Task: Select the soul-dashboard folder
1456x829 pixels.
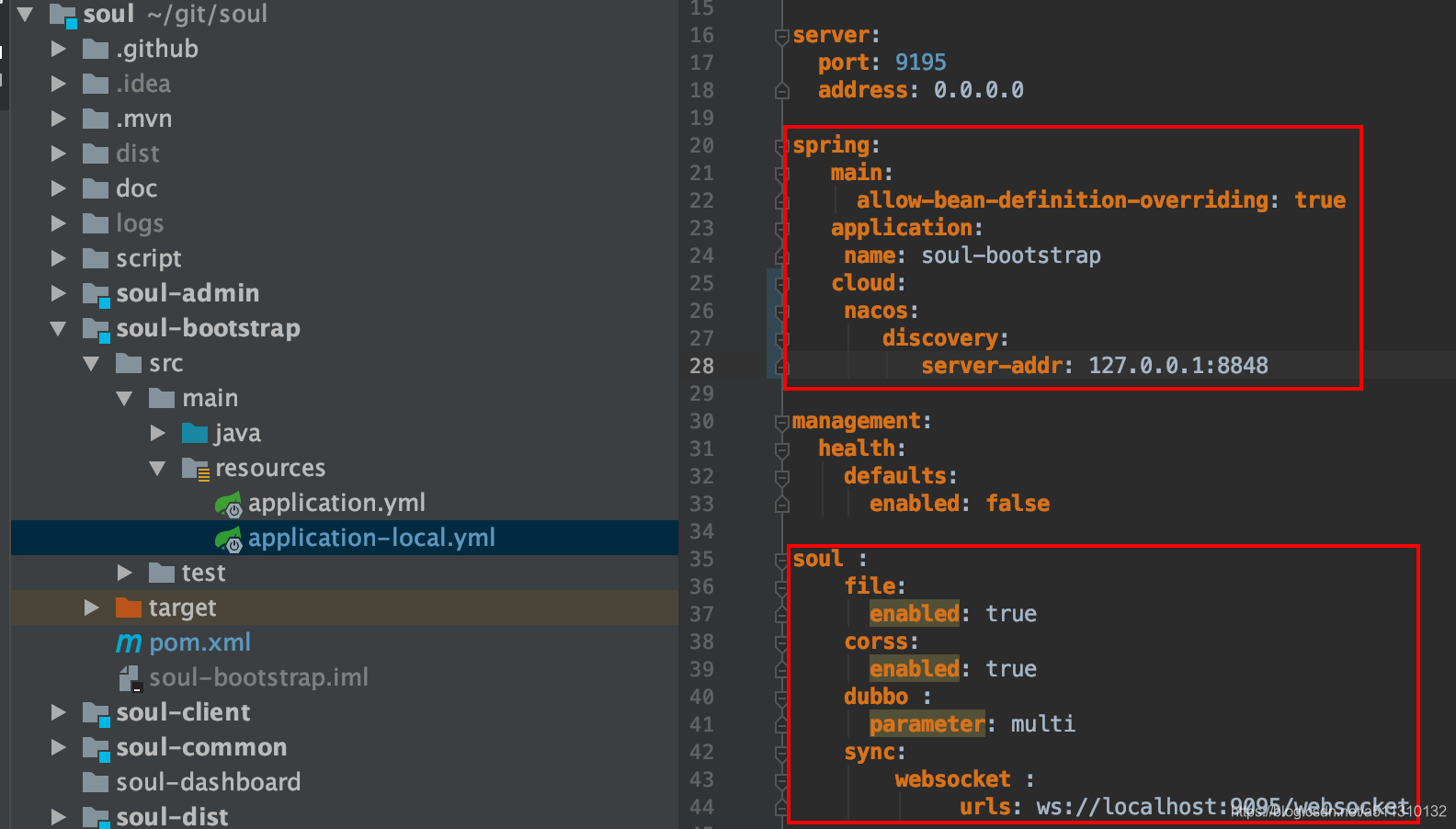Action: pos(208,782)
